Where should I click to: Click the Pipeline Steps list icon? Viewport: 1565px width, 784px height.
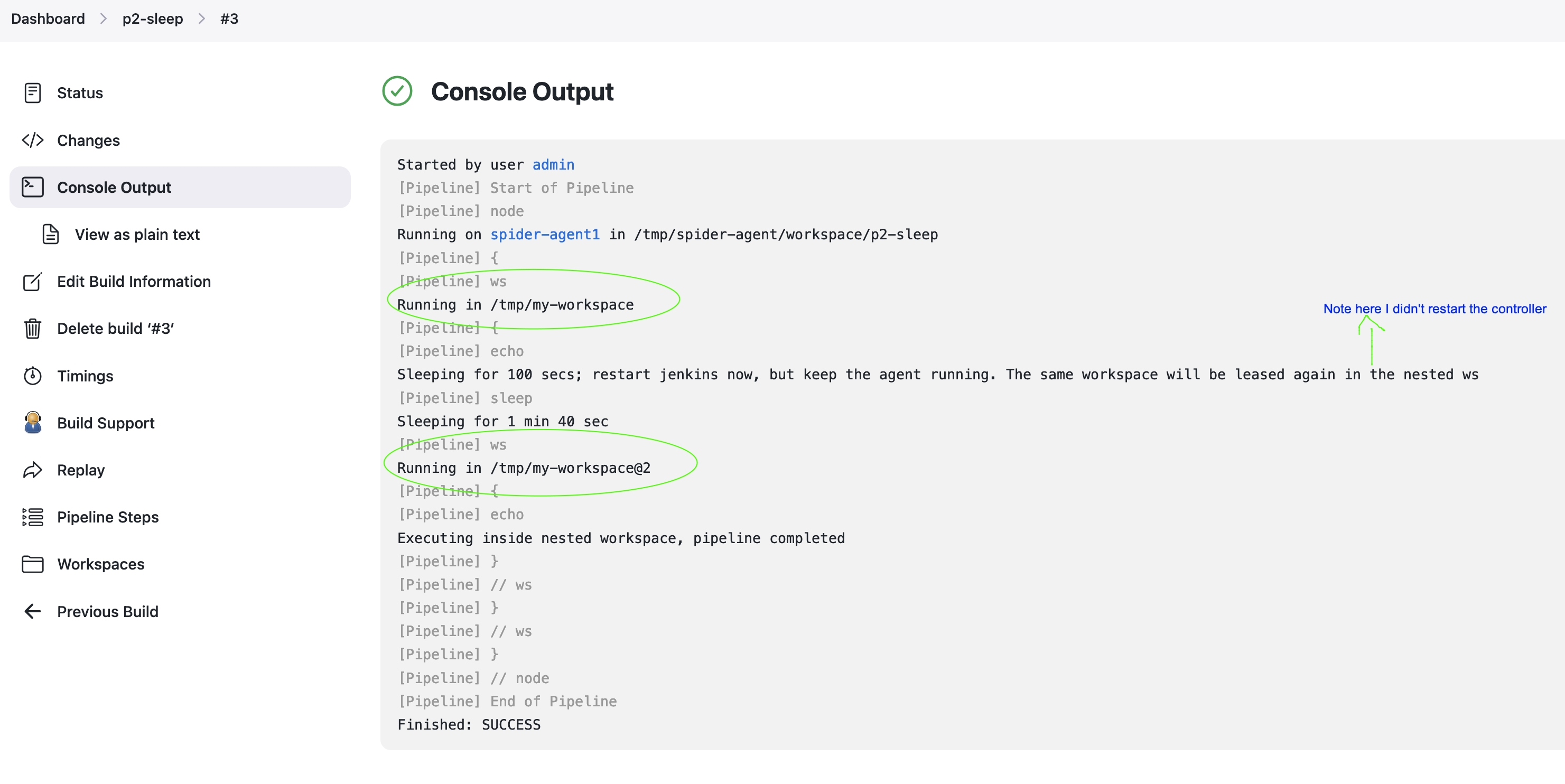tap(32, 517)
